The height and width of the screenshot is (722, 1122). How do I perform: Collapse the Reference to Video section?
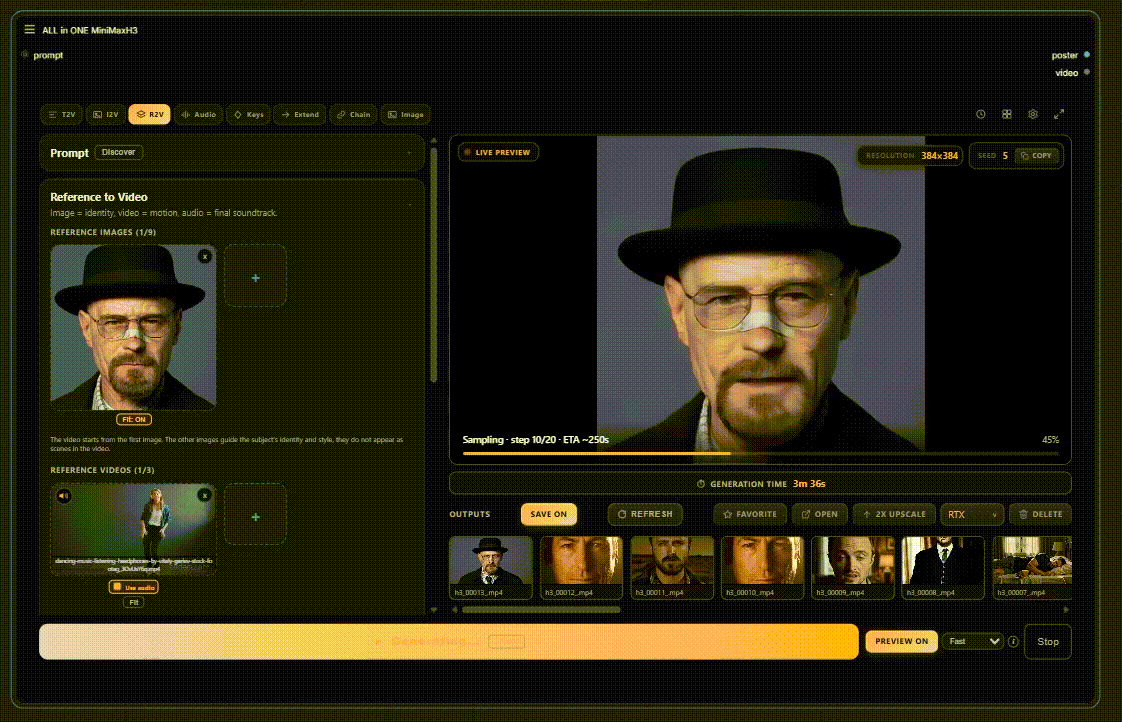409,206
